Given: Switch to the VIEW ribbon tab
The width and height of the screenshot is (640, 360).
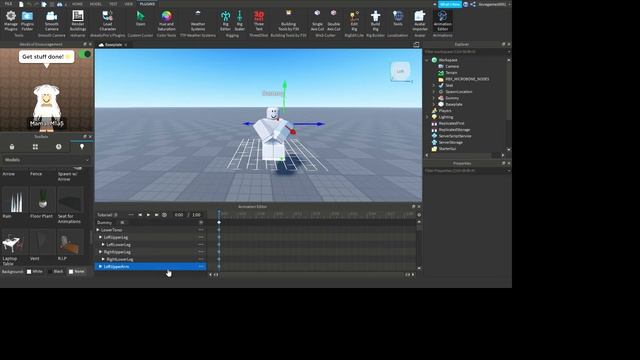Looking at the screenshot, I should [x=129, y=4].
